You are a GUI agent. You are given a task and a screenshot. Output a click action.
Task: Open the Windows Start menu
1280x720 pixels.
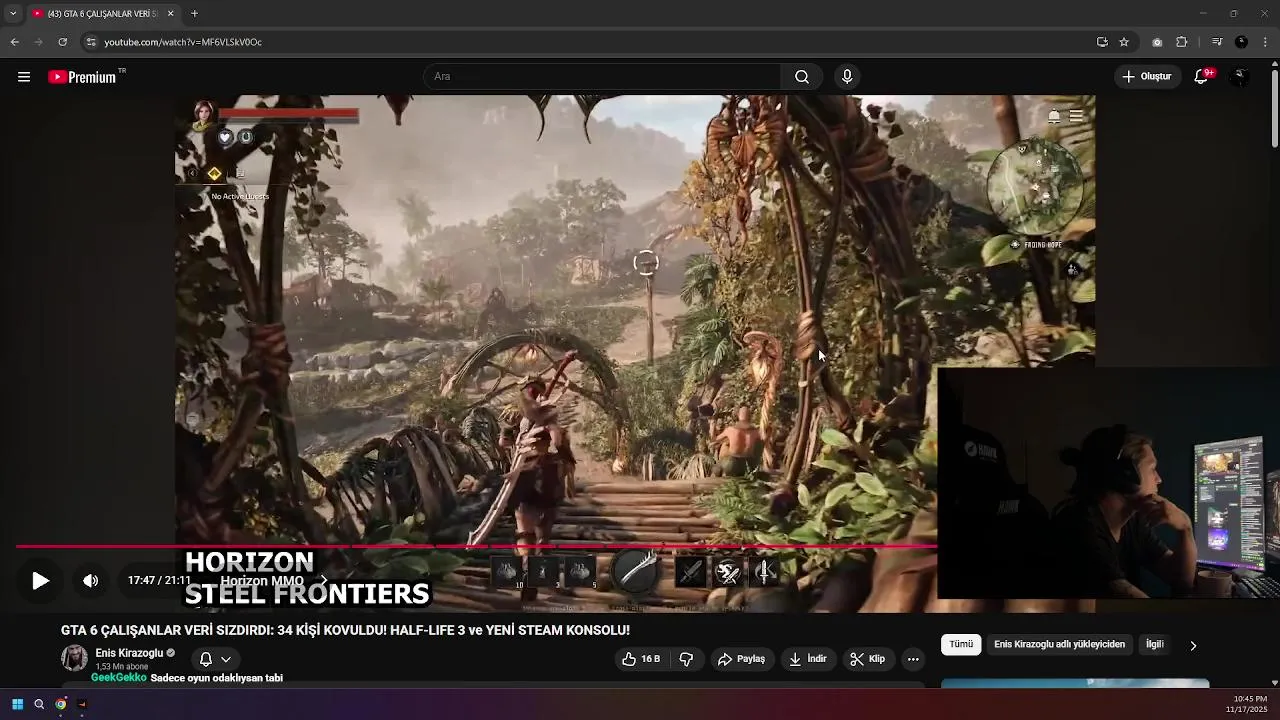click(17, 704)
